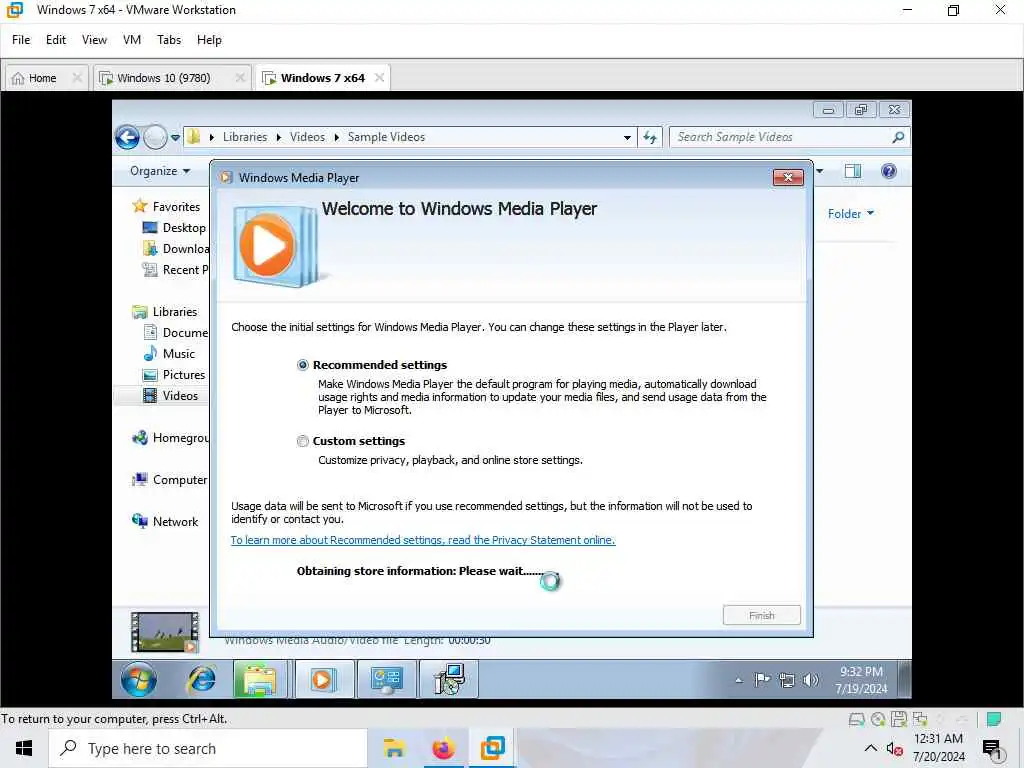The image size is (1024, 768).
Task: Select Favorites in the navigation pane
Action: pos(166,206)
